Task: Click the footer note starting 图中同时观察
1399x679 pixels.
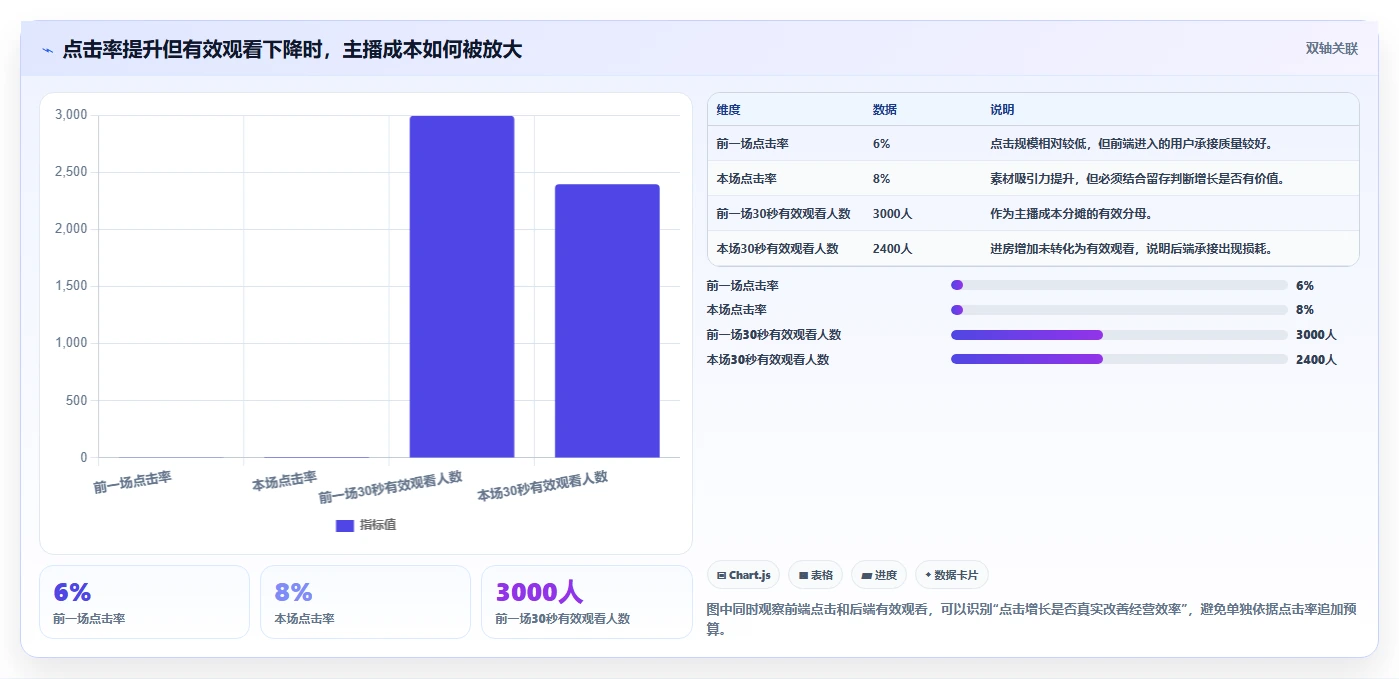Action: pos(1031,619)
